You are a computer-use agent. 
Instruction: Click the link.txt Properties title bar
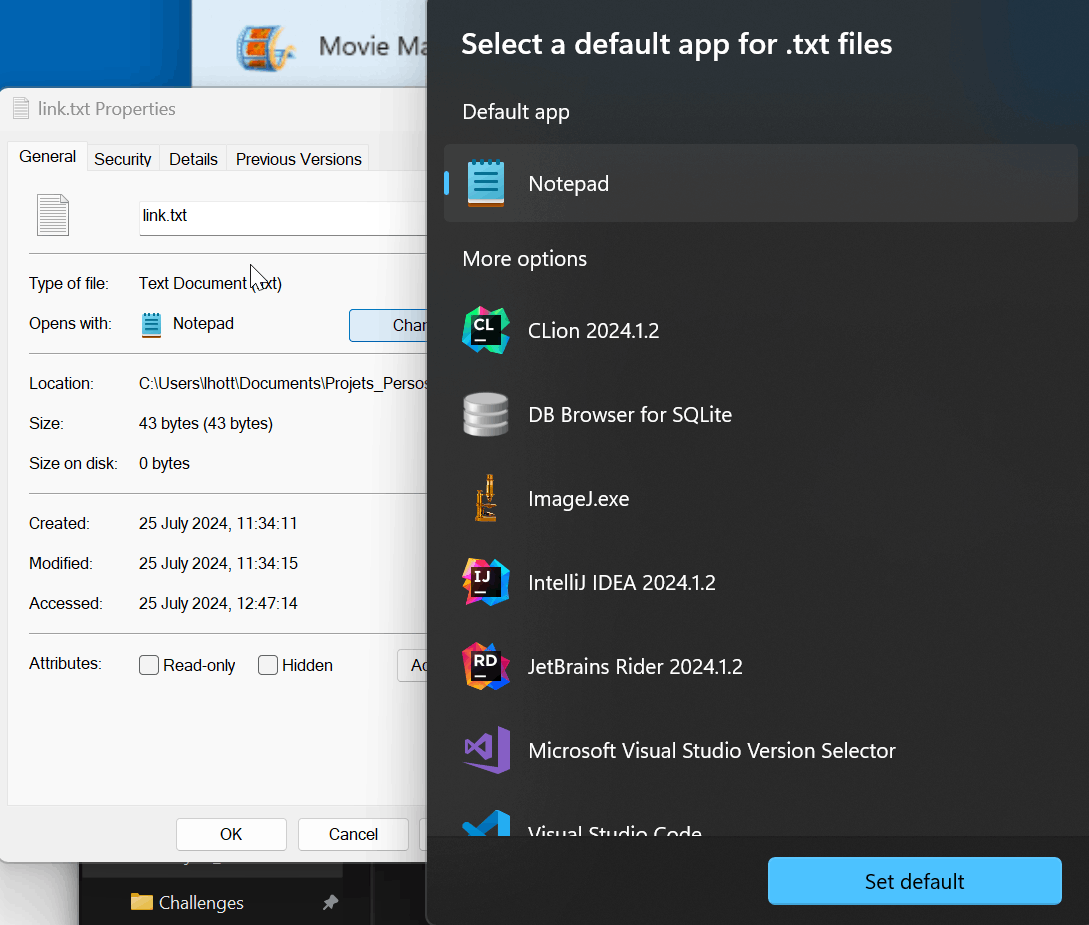click(215, 108)
